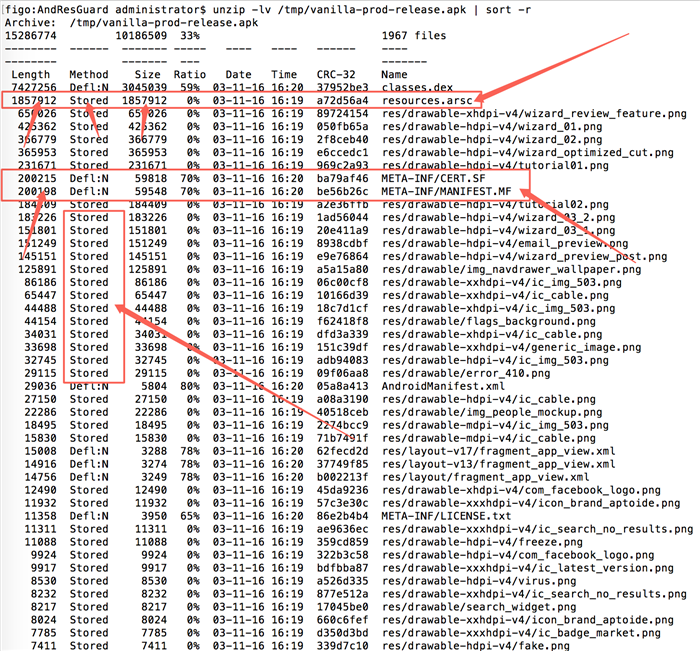
Task: Select total length value 15286774
Action: click(x=30, y=36)
